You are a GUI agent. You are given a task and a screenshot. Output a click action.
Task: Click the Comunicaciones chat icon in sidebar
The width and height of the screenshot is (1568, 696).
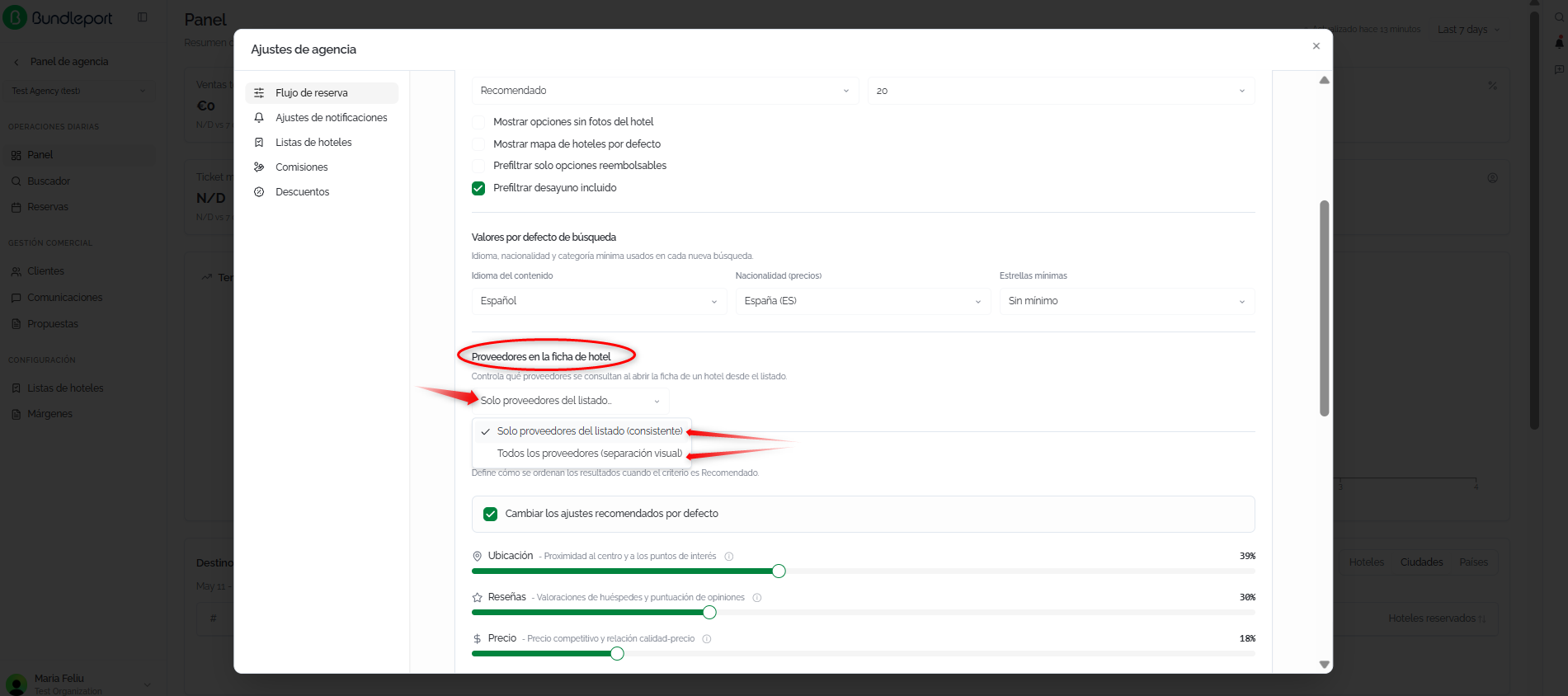click(16, 298)
